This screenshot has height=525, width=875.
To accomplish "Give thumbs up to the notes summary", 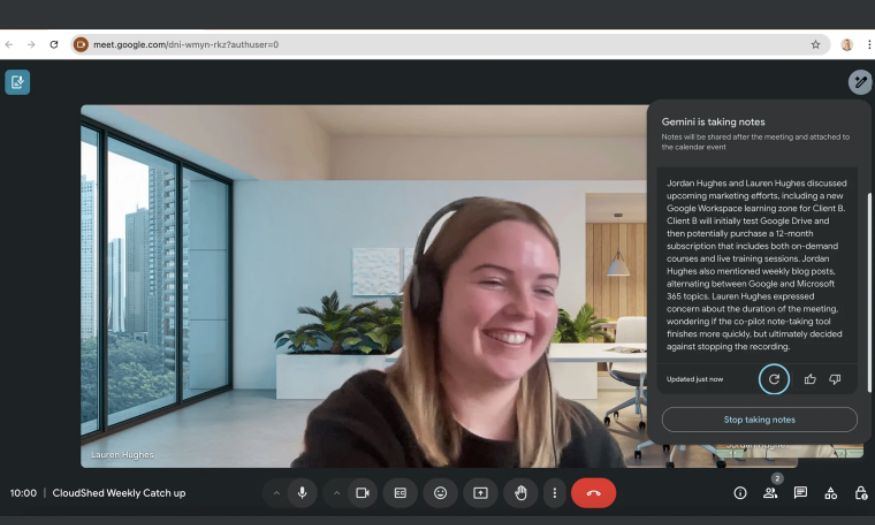I will click(x=810, y=379).
